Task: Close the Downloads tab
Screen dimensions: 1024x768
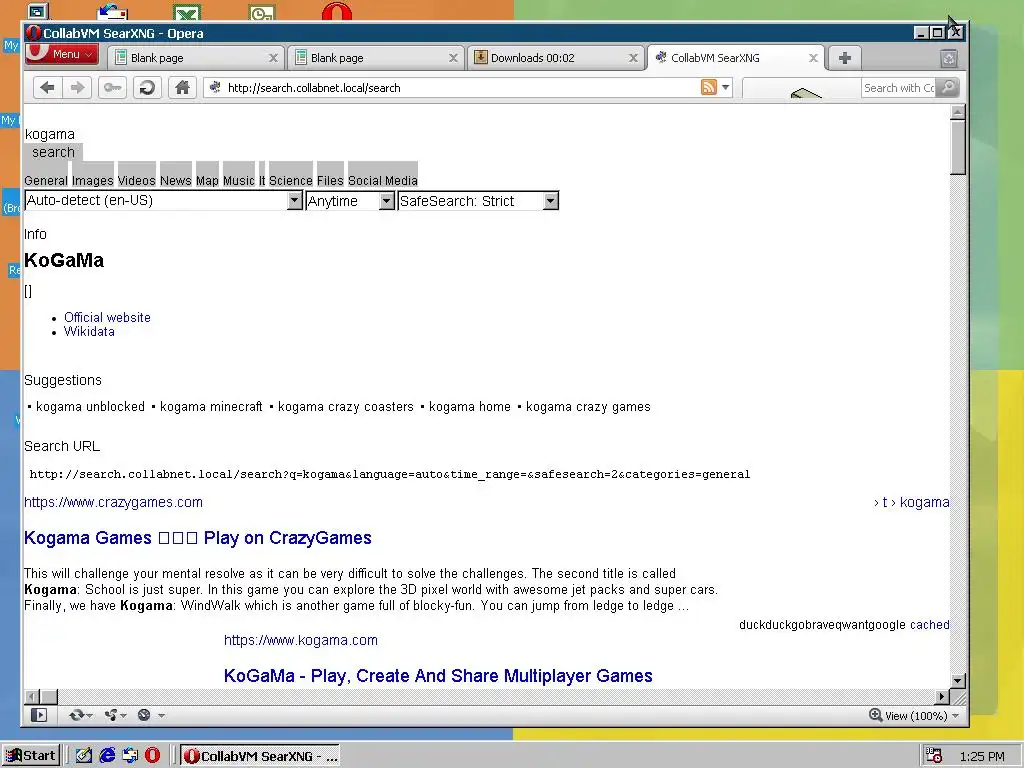Action: click(633, 58)
